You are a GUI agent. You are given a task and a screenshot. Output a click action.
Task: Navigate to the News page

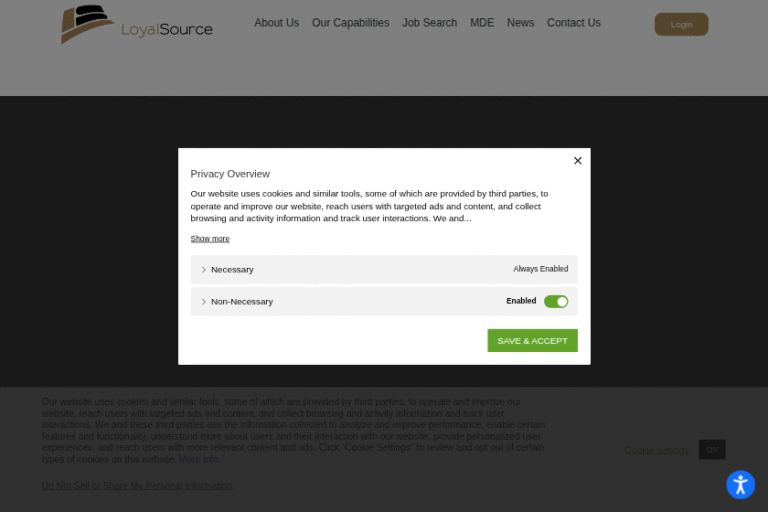coord(520,23)
